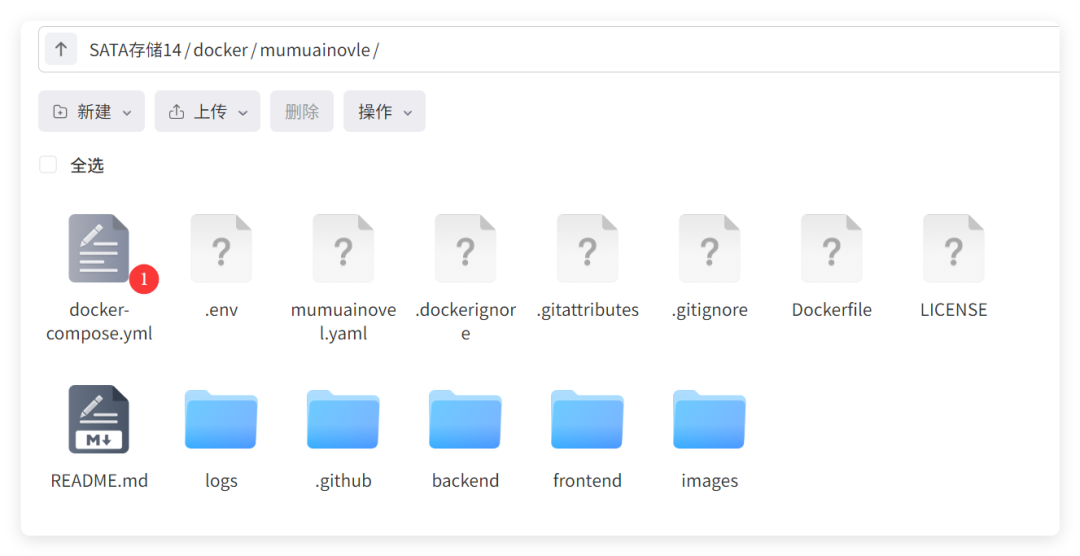Screen dimensions: 1080x556
Task: Click the .gitignore name label
Action: [709, 310]
